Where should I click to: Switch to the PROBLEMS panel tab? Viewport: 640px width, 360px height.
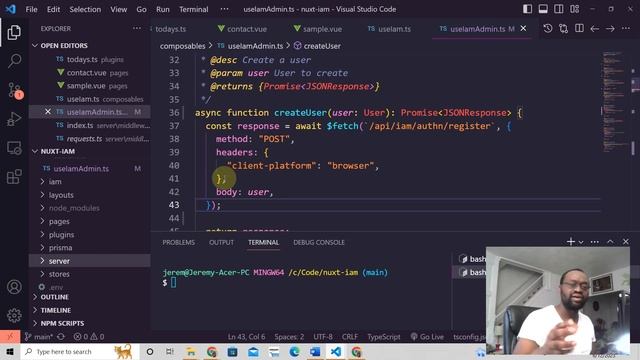pyautogui.click(x=178, y=242)
